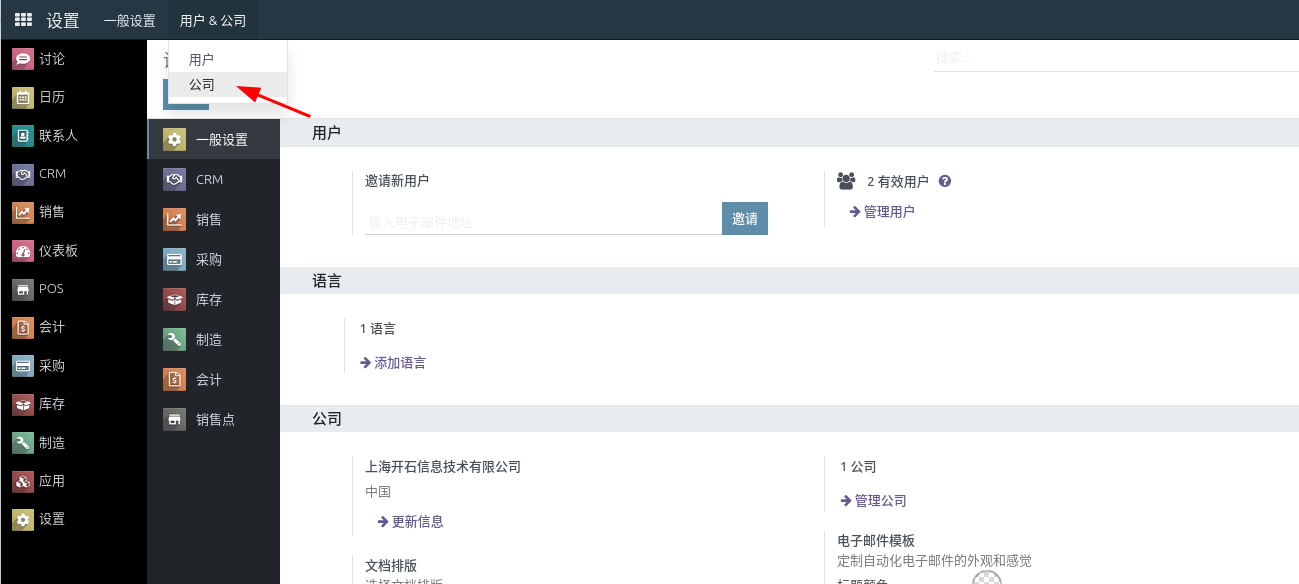Toggle the 用户 & 公司 top bar menu
Screen dimensions: 1299x584
click(213, 20)
